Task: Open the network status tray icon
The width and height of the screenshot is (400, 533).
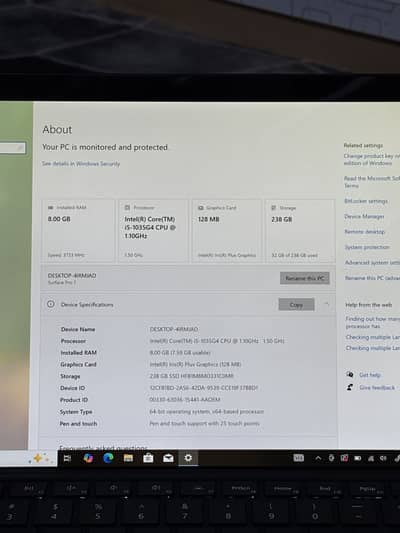Action: 371,459
